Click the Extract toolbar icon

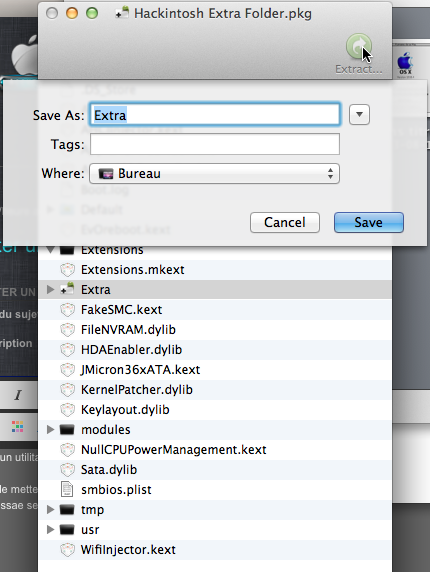359,46
